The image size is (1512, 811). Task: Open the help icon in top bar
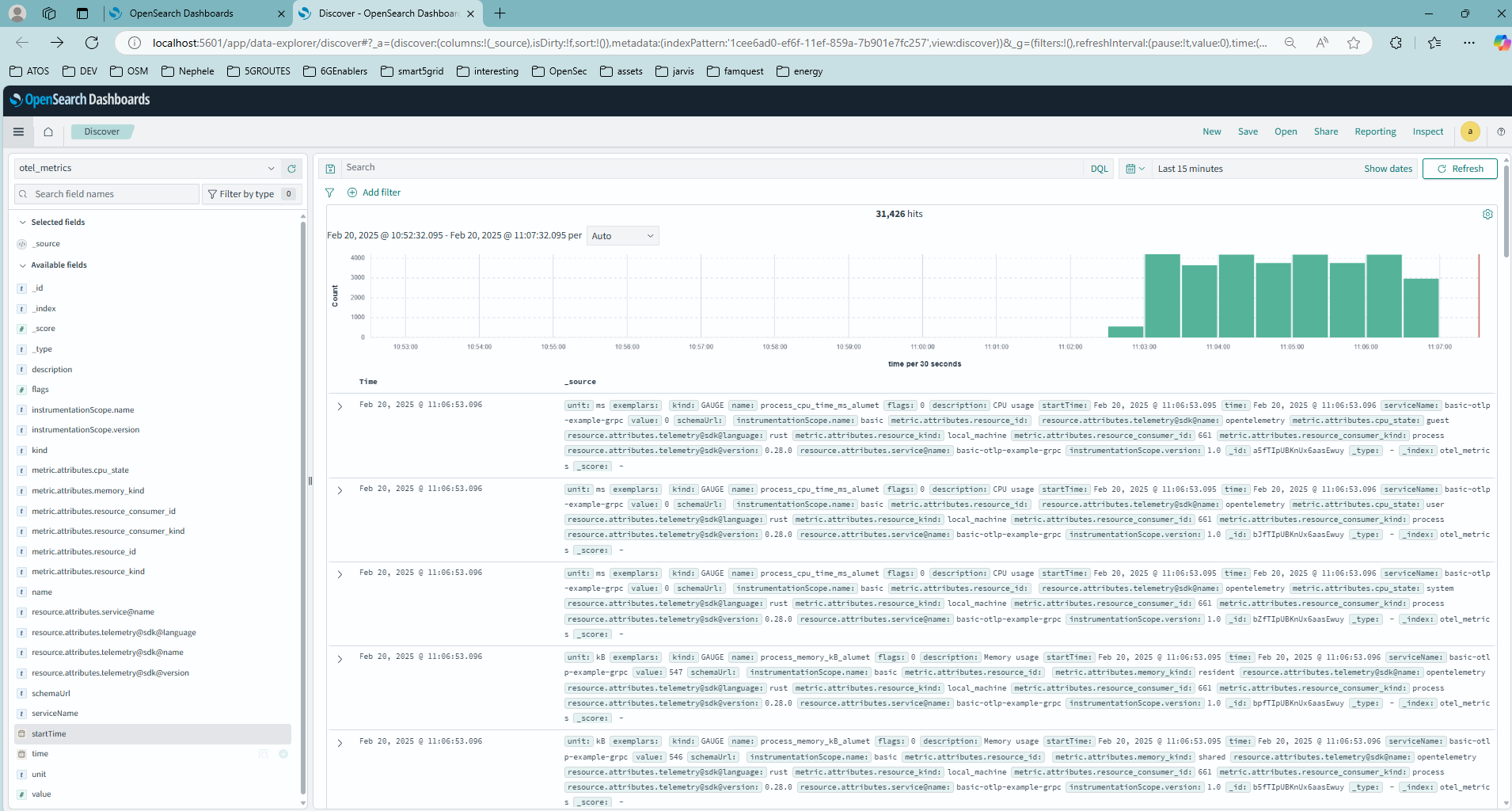pos(1501,132)
